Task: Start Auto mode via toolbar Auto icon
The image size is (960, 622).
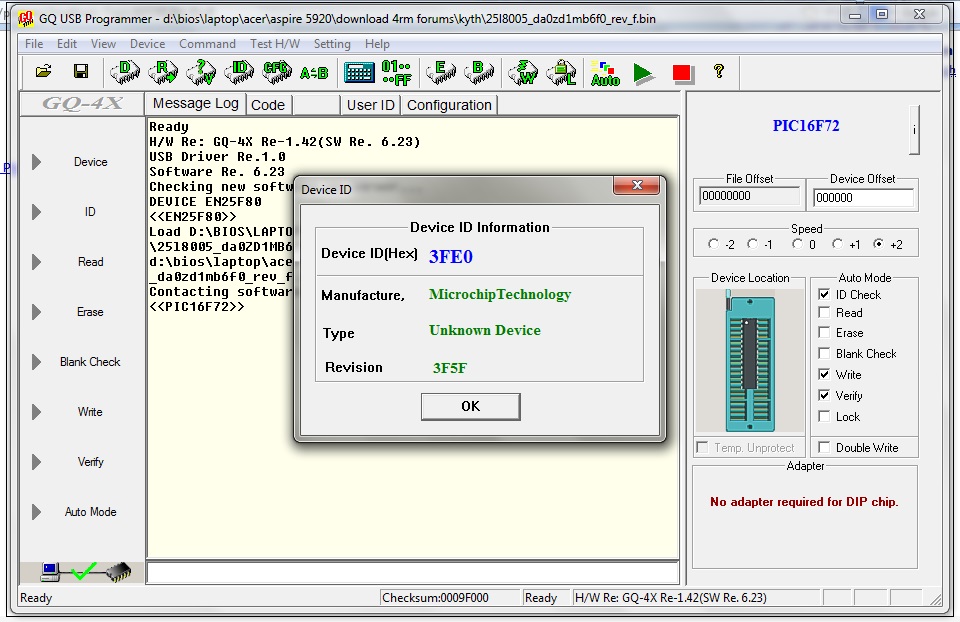Action: coord(606,73)
